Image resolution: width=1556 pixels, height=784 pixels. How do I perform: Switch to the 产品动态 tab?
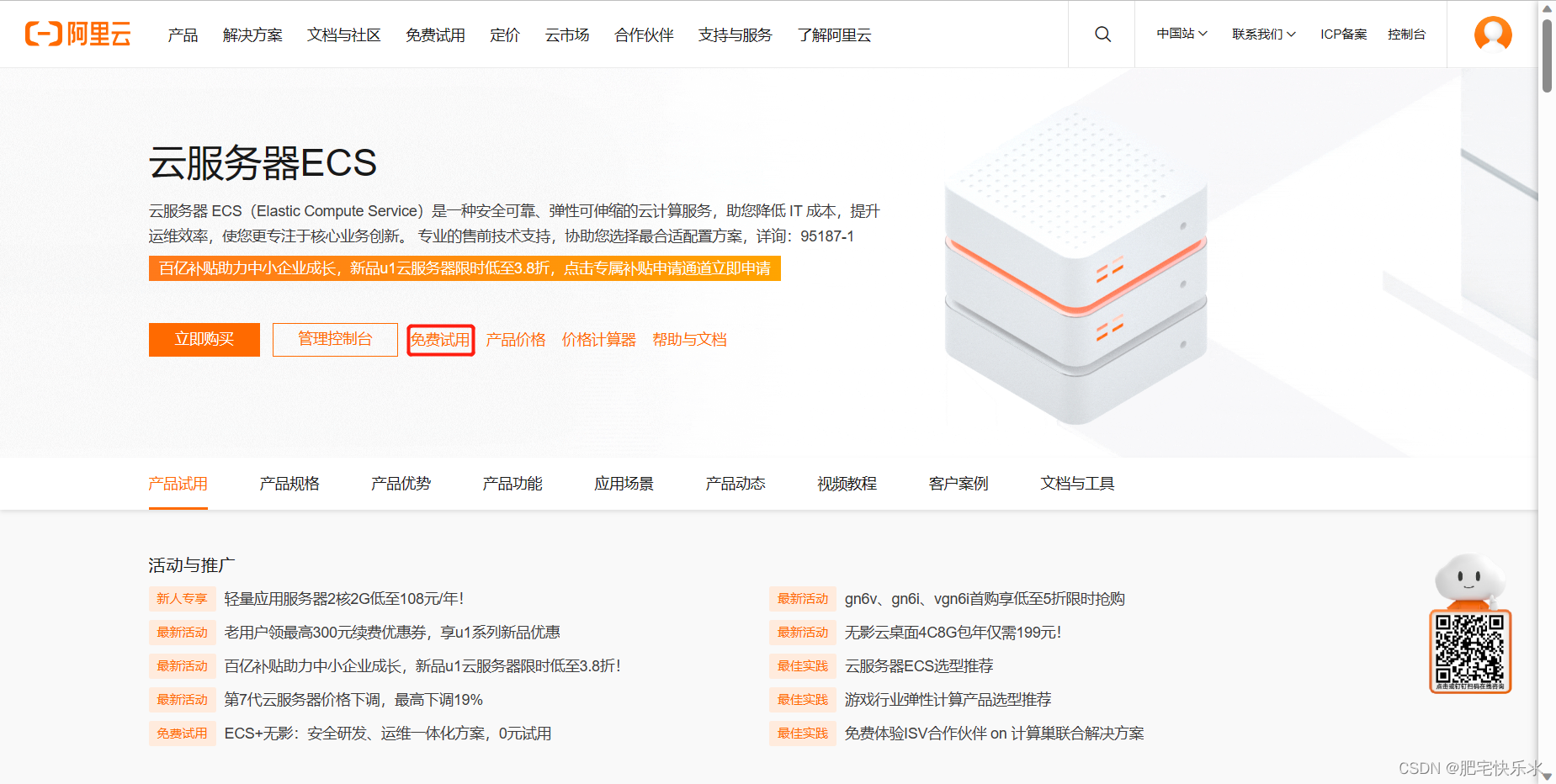tap(736, 484)
